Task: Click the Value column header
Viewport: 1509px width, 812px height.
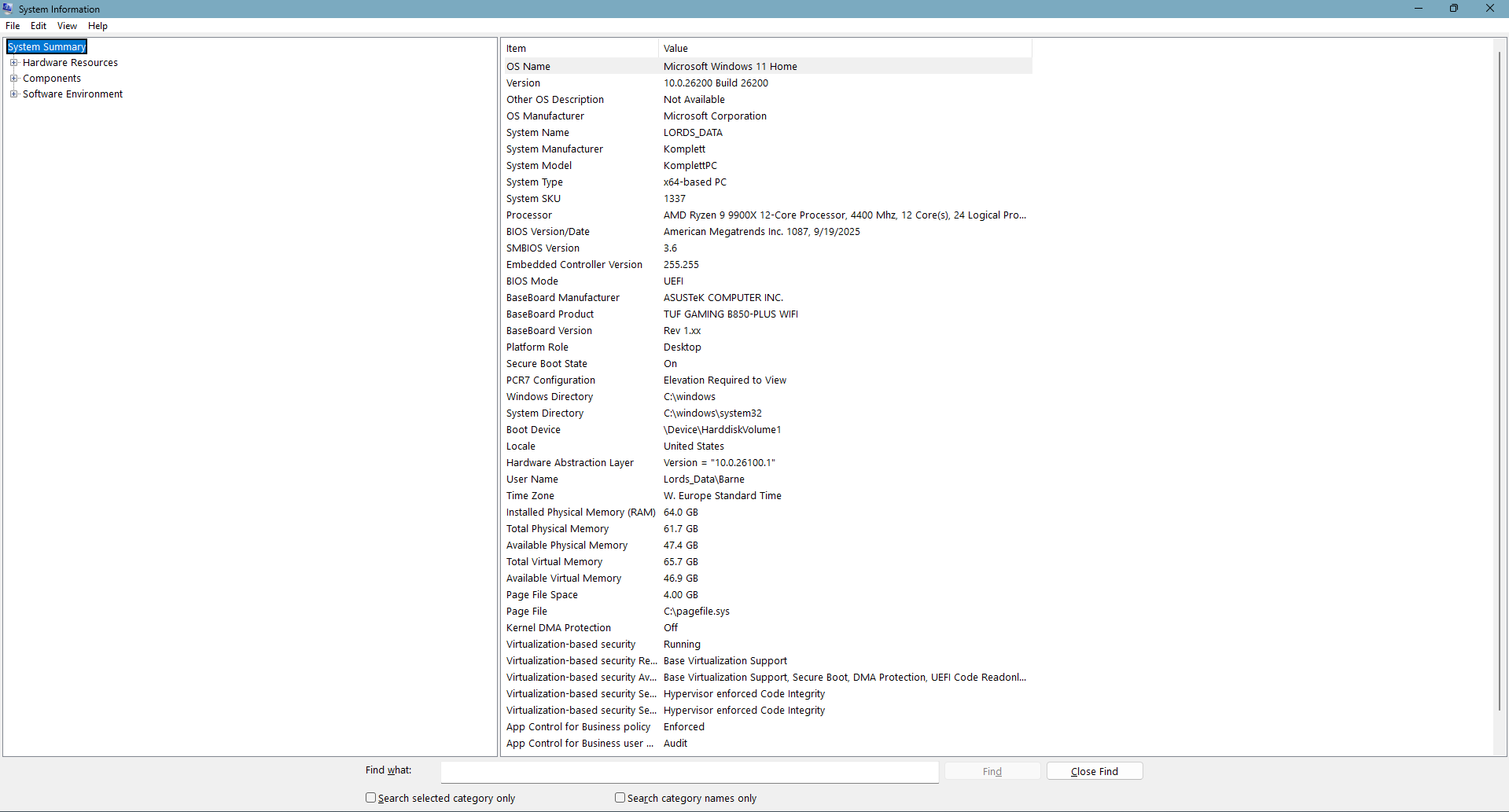Action: click(845, 49)
